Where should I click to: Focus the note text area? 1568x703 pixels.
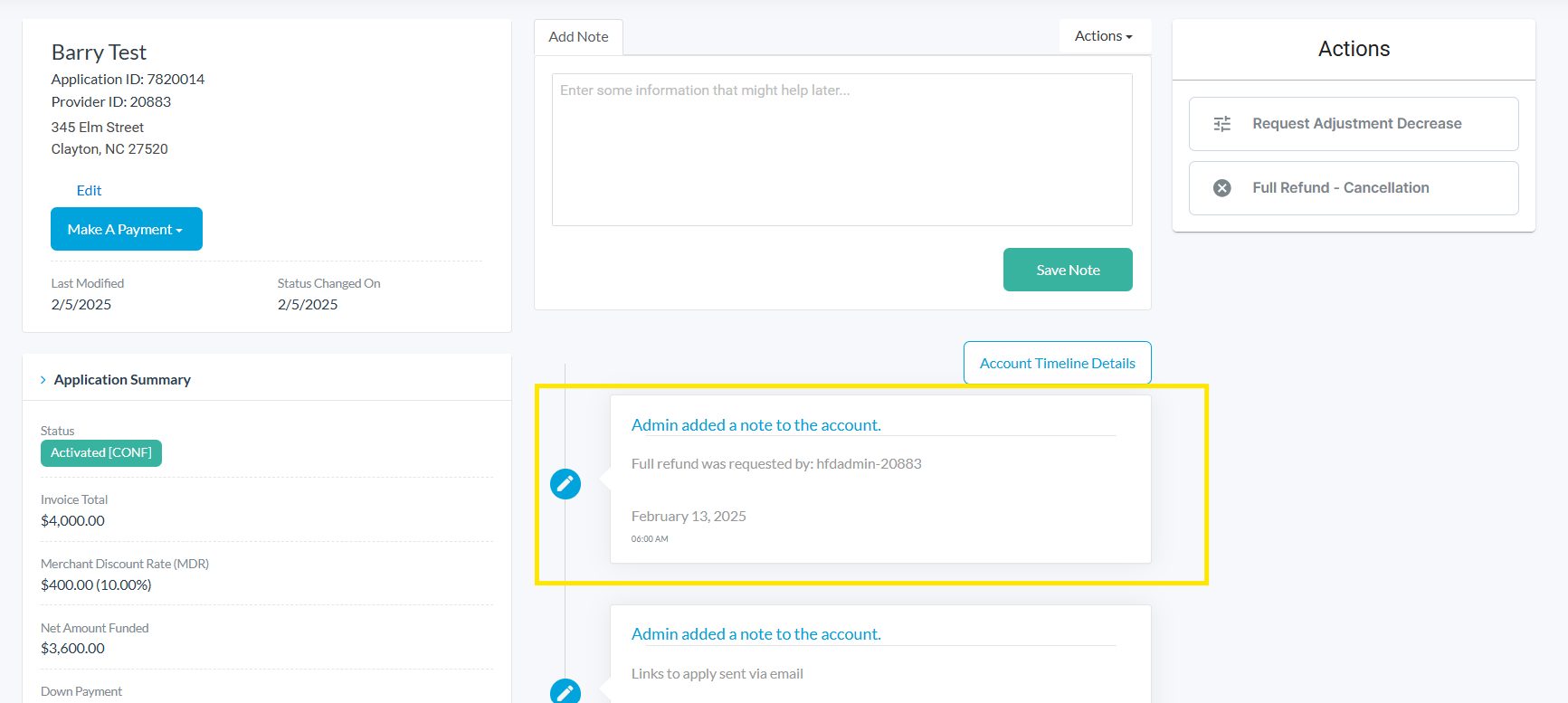pos(841,149)
